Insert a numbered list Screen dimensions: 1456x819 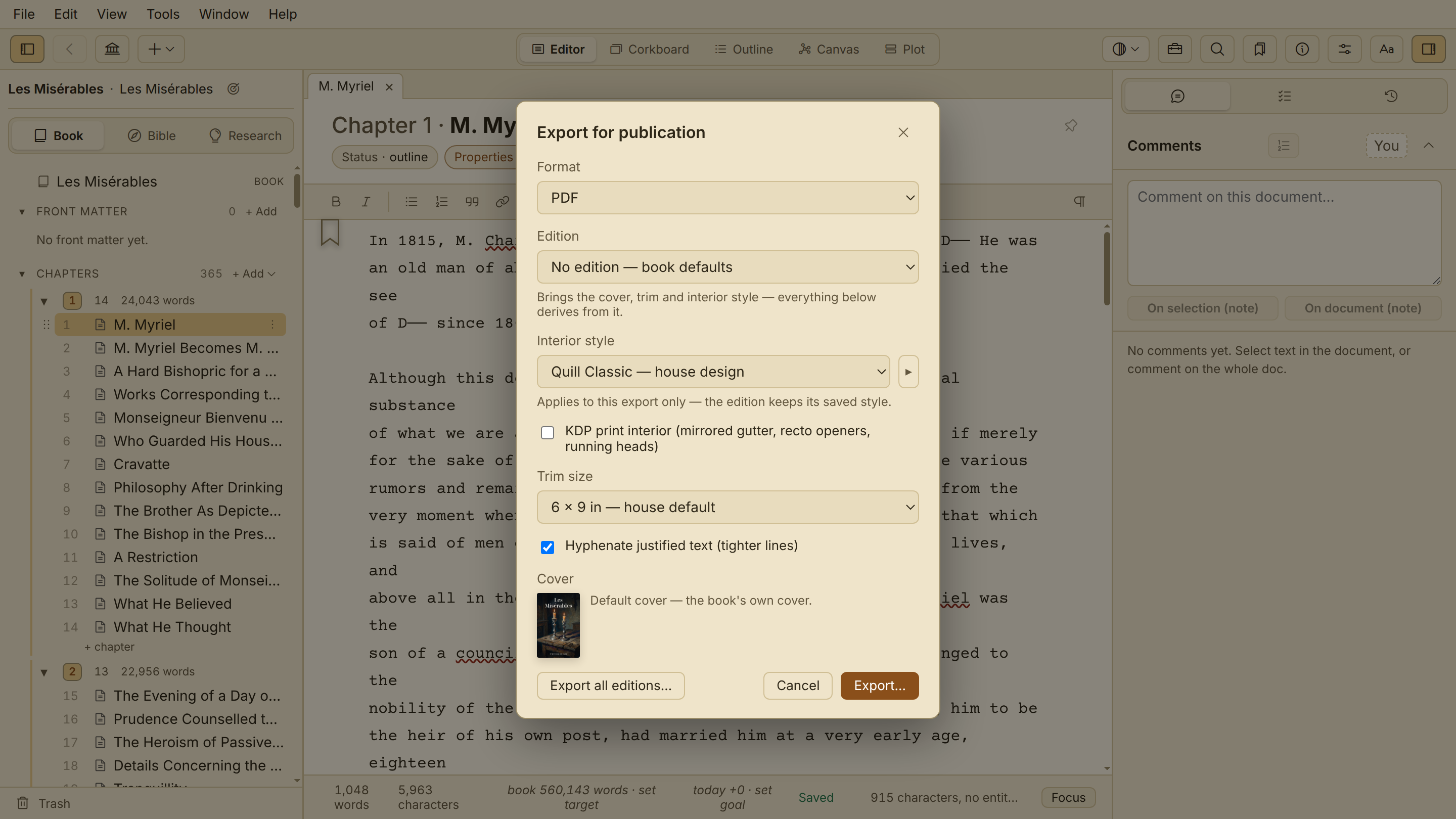[441, 201]
